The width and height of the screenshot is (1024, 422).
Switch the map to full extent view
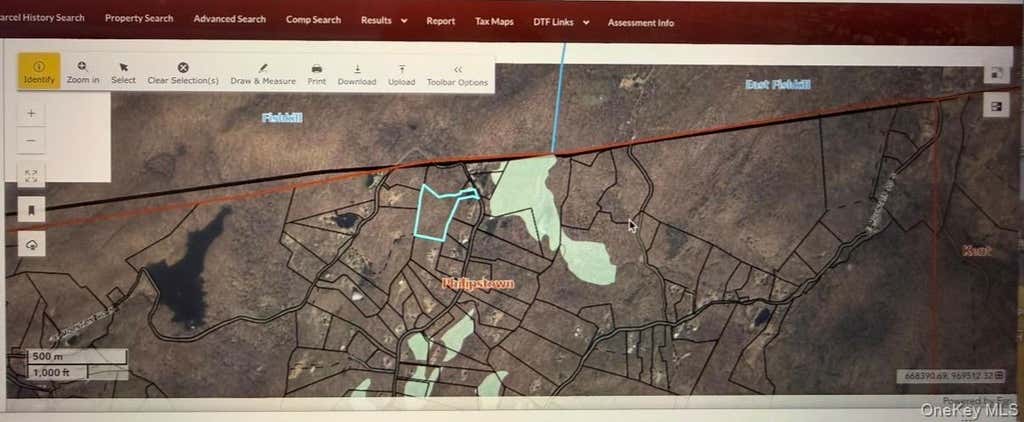pos(31,176)
